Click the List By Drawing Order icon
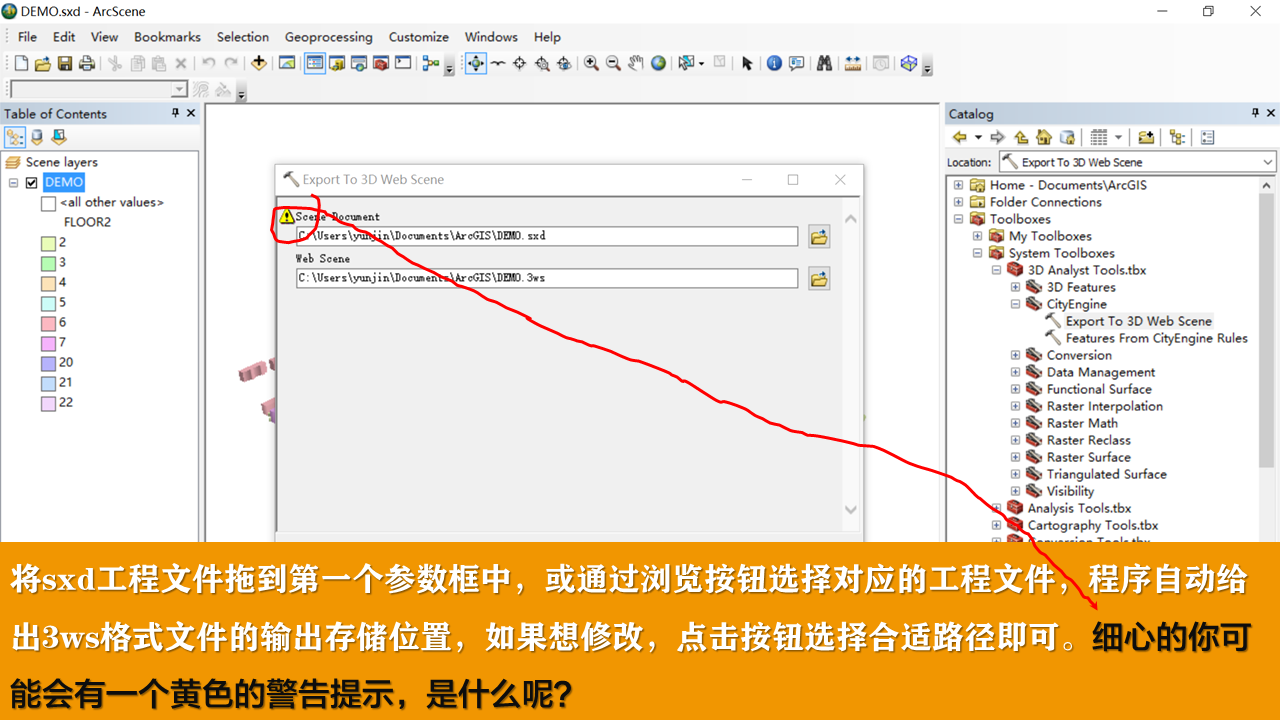The height and width of the screenshot is (720, 1280). click(x=14, y=137)
